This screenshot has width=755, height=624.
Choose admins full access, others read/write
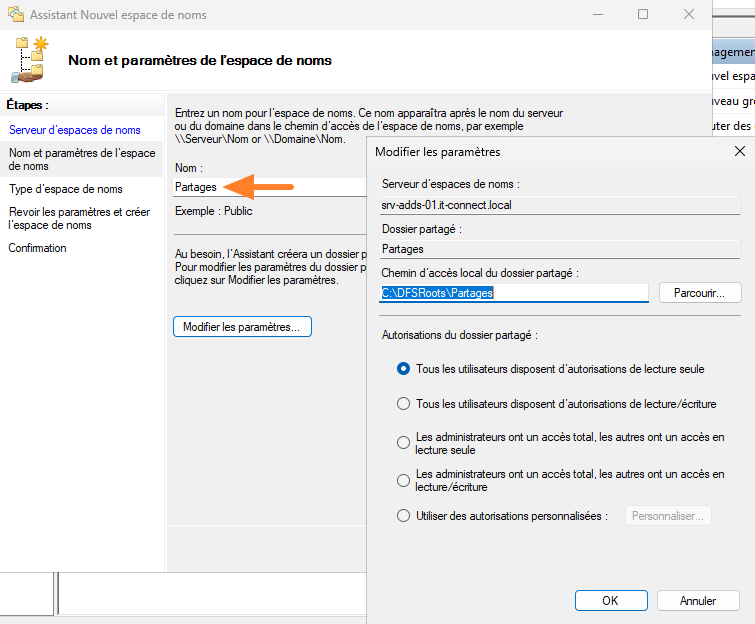click(403, 481)
